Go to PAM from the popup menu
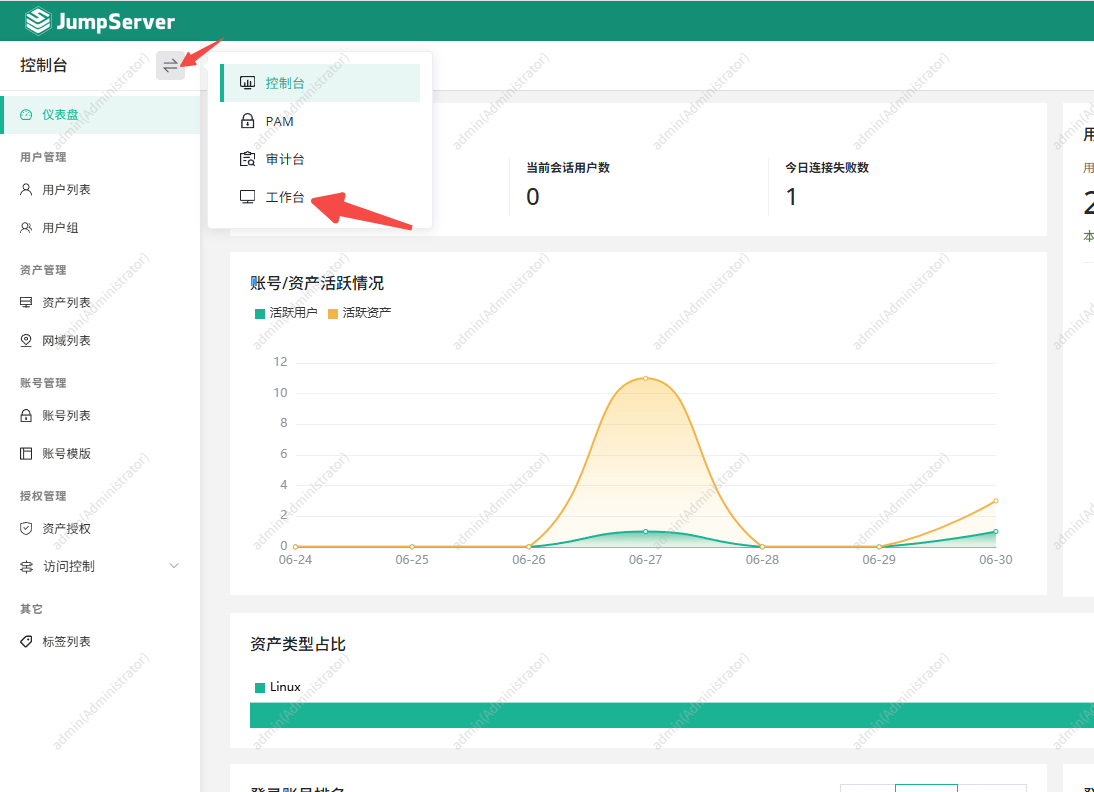The image size is (1094, 792). point(281,120)
